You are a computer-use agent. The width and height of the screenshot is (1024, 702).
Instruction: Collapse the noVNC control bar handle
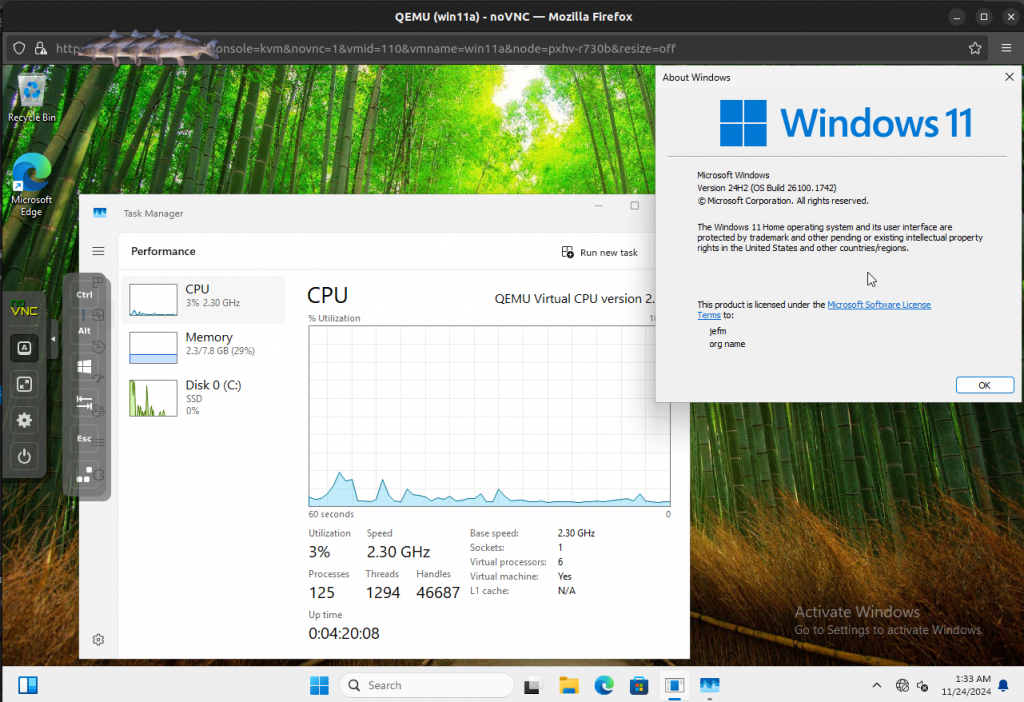pyautogui.click(x=53, y=339)
